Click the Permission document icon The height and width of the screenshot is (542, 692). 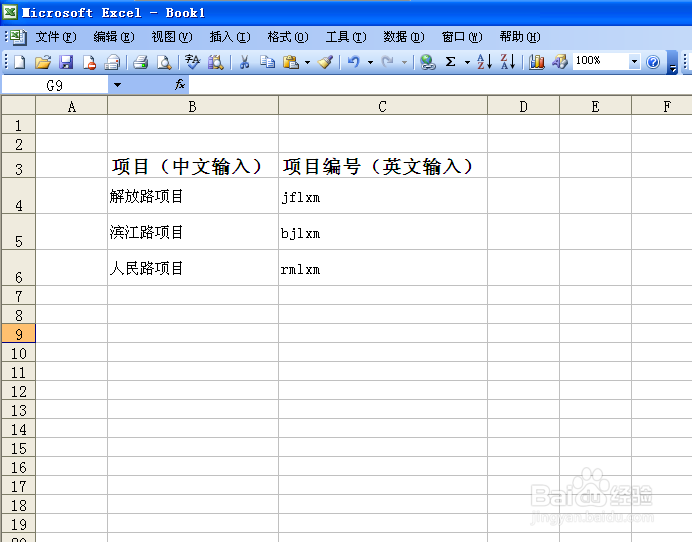click(89, 62)
